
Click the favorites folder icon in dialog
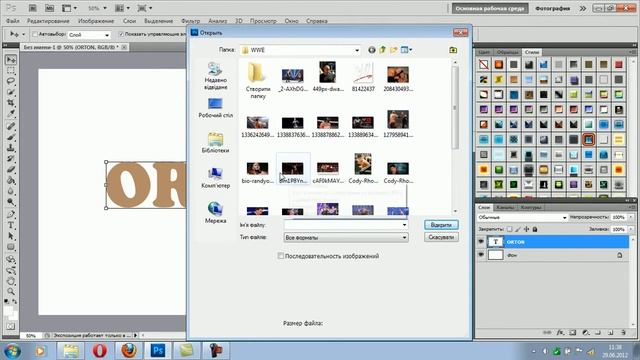(x=453, y=50)
